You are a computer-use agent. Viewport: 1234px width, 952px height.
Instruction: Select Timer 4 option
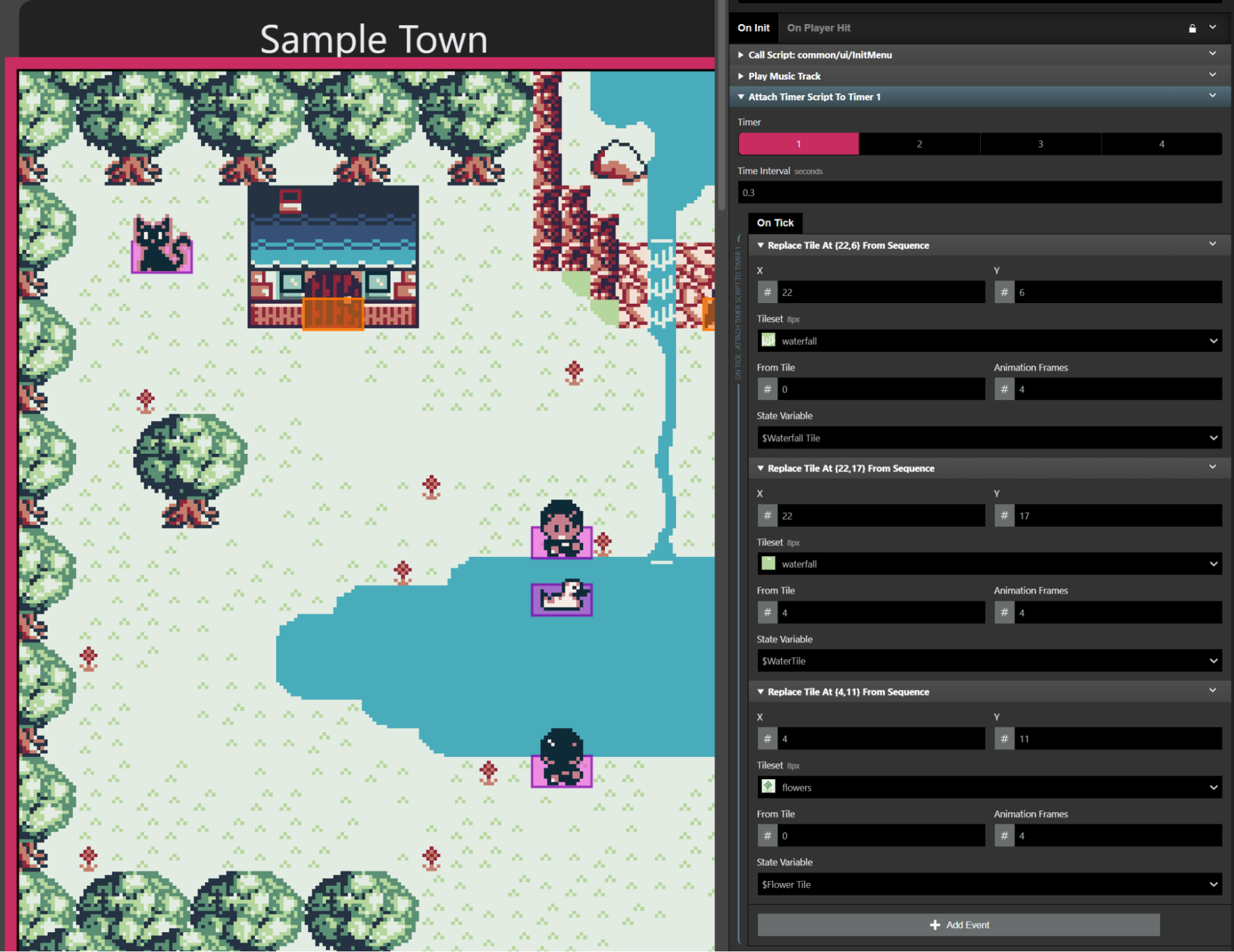pos(1161,144)
